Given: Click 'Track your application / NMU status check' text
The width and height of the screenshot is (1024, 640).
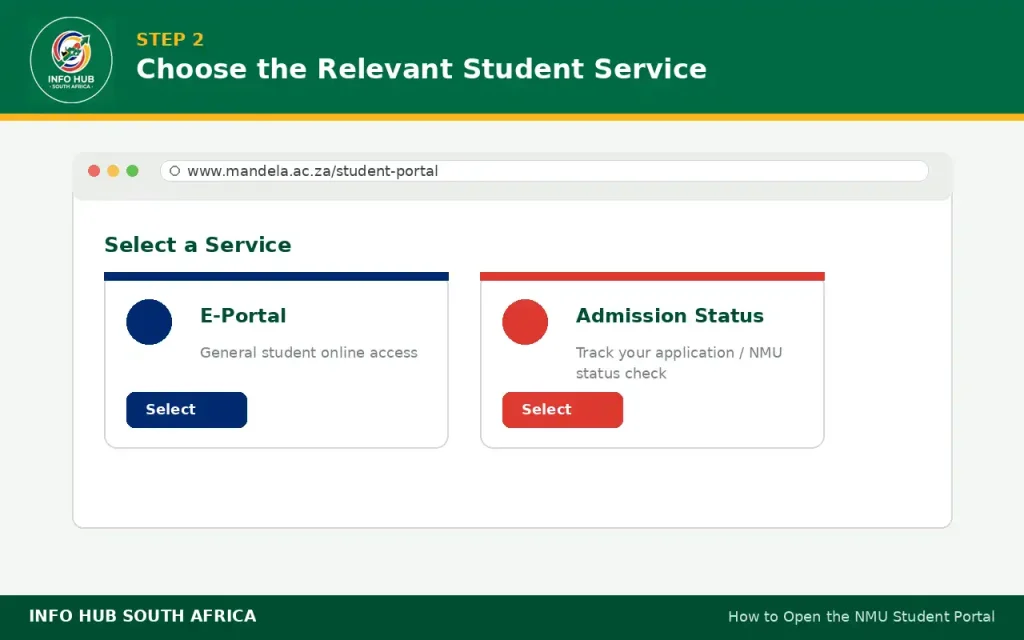Looking at the screenshot, I should [x=679, y=362].
